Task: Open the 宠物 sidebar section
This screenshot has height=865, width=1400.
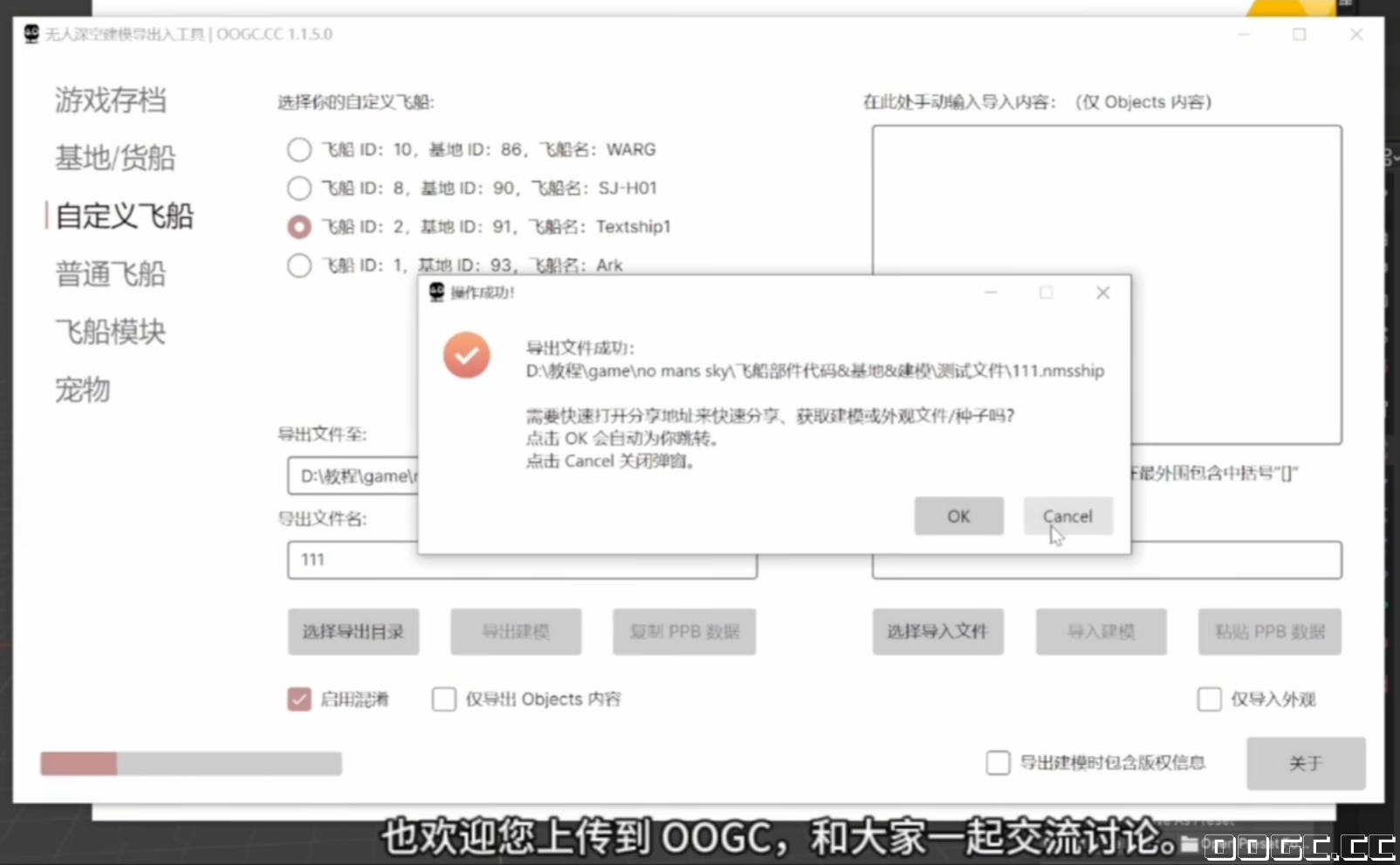Action: point(83,389)
